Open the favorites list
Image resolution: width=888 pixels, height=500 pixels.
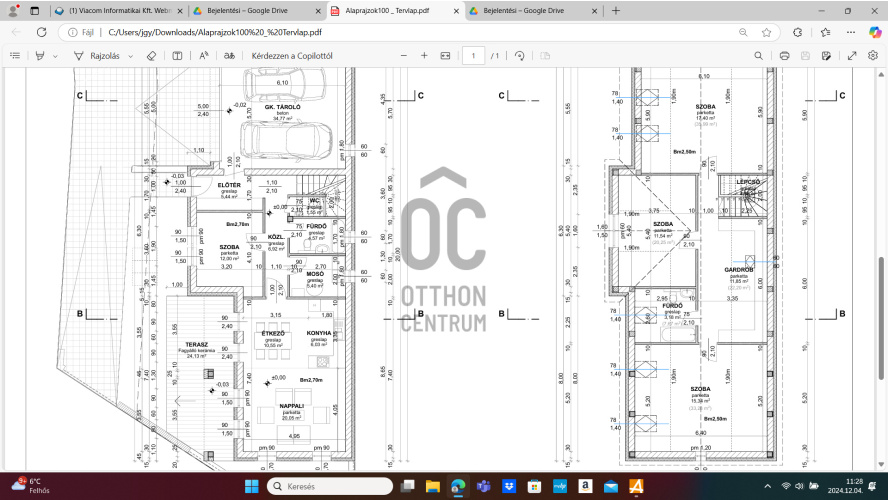825,32
